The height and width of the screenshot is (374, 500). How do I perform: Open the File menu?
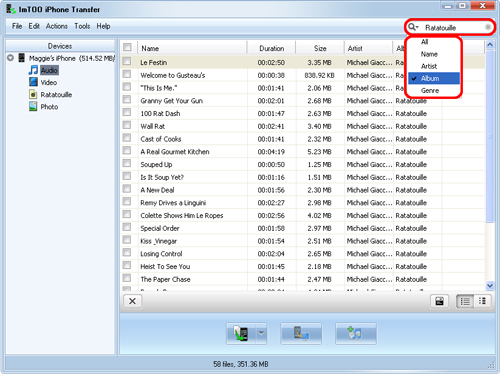(17, 26)
